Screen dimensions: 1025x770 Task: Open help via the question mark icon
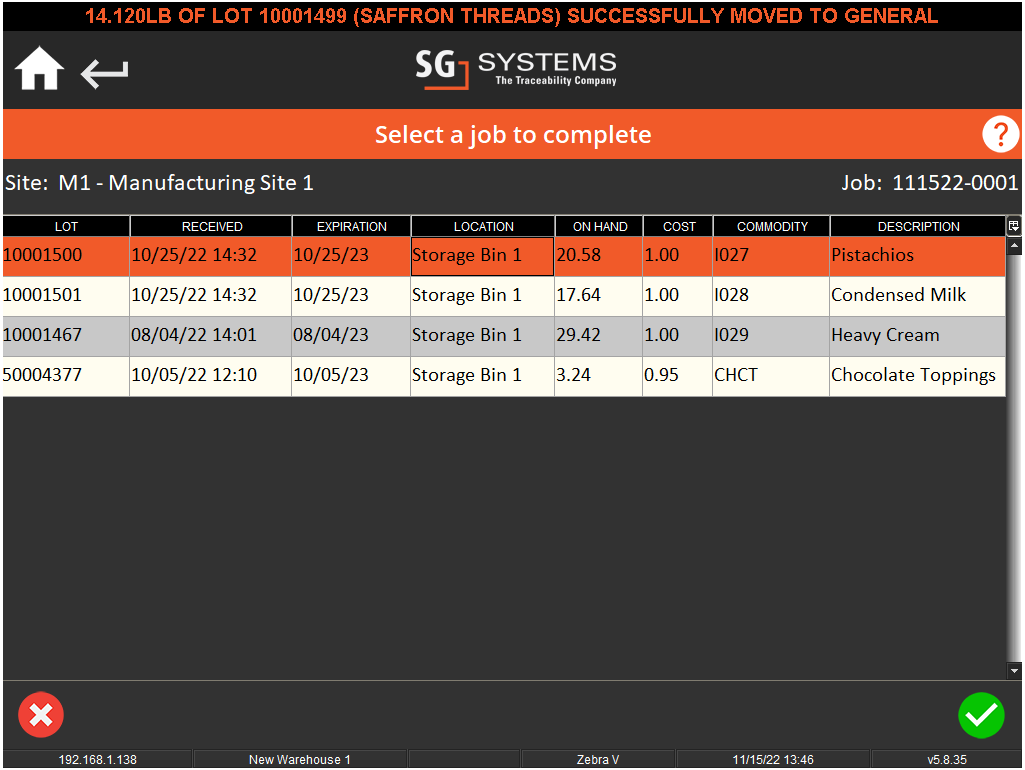tap(1000, 133)
